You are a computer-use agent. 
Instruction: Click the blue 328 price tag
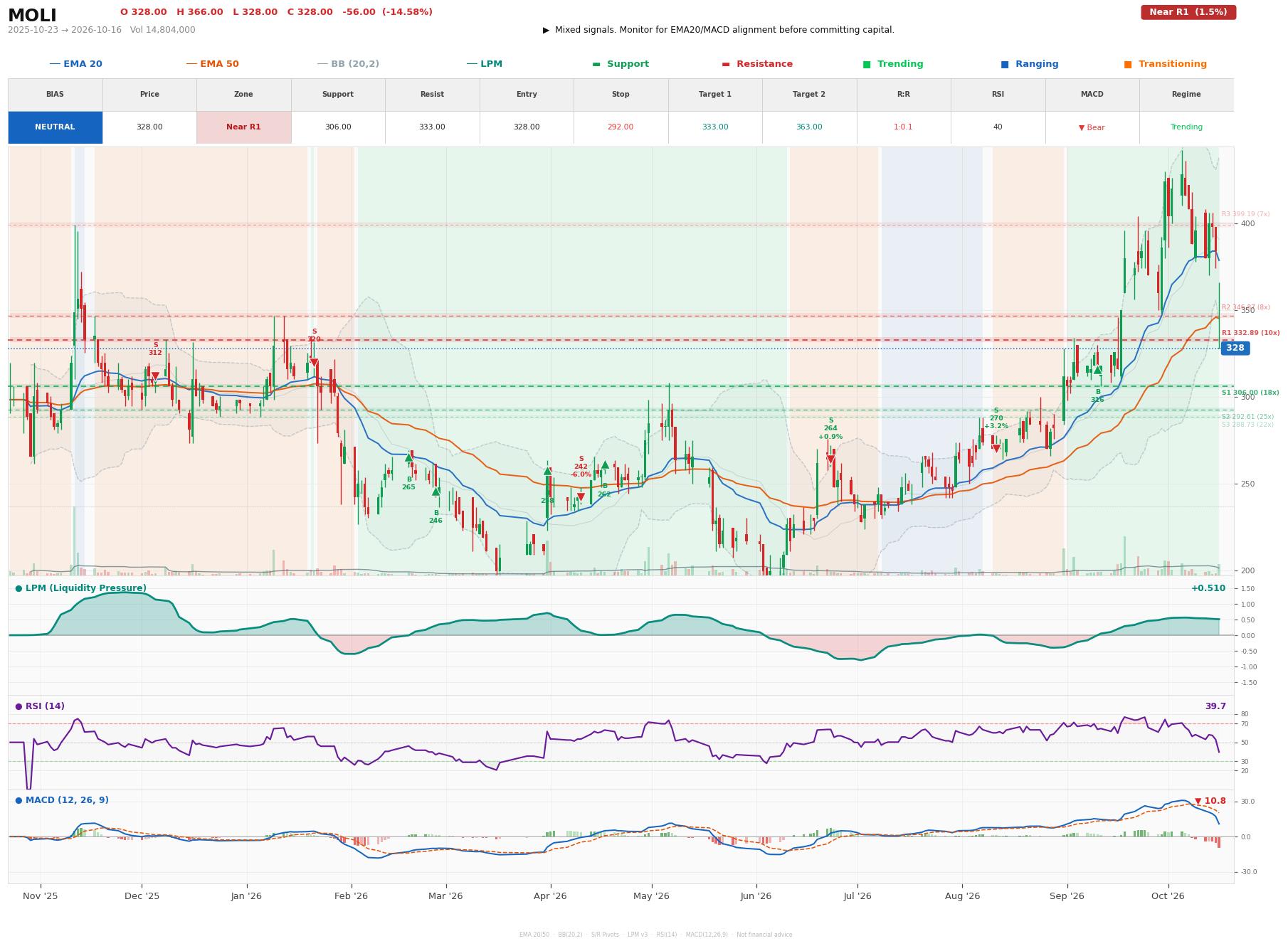[1235, 348]
